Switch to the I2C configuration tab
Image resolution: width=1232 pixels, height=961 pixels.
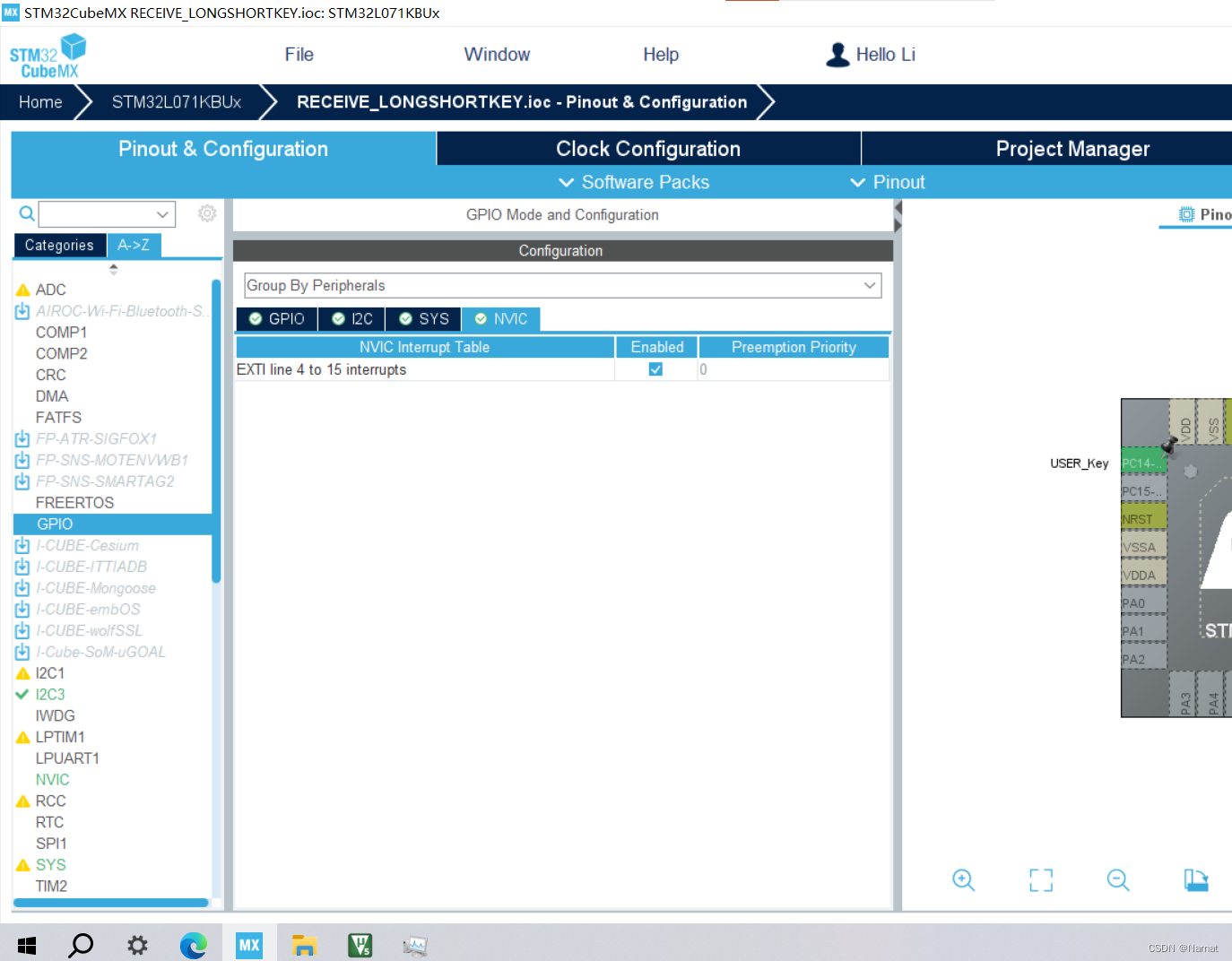[x=351, y=319]
